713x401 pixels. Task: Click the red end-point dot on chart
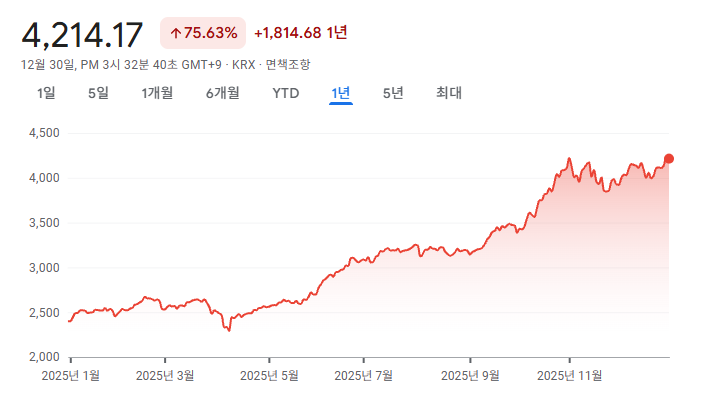click(669, 158)
